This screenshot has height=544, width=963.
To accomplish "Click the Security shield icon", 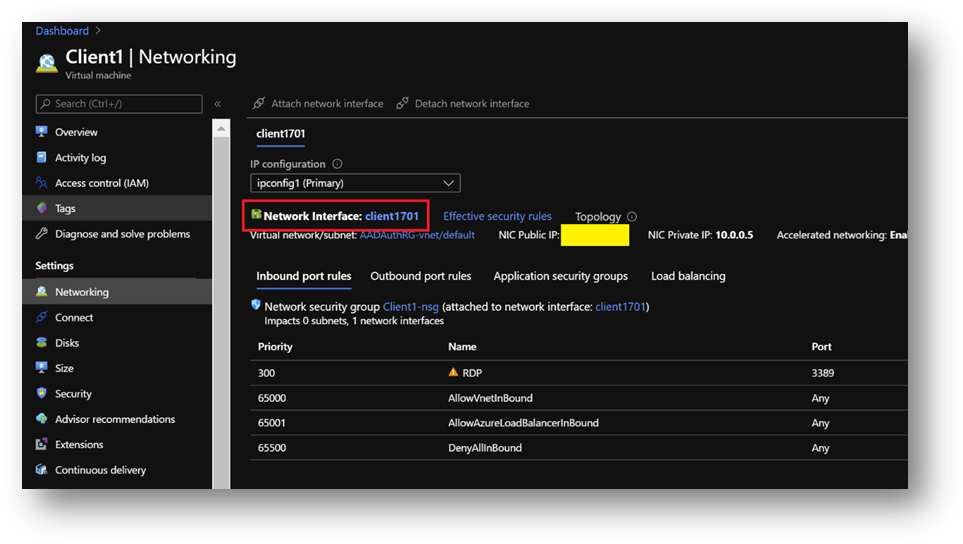I will [x=42, y=393].
